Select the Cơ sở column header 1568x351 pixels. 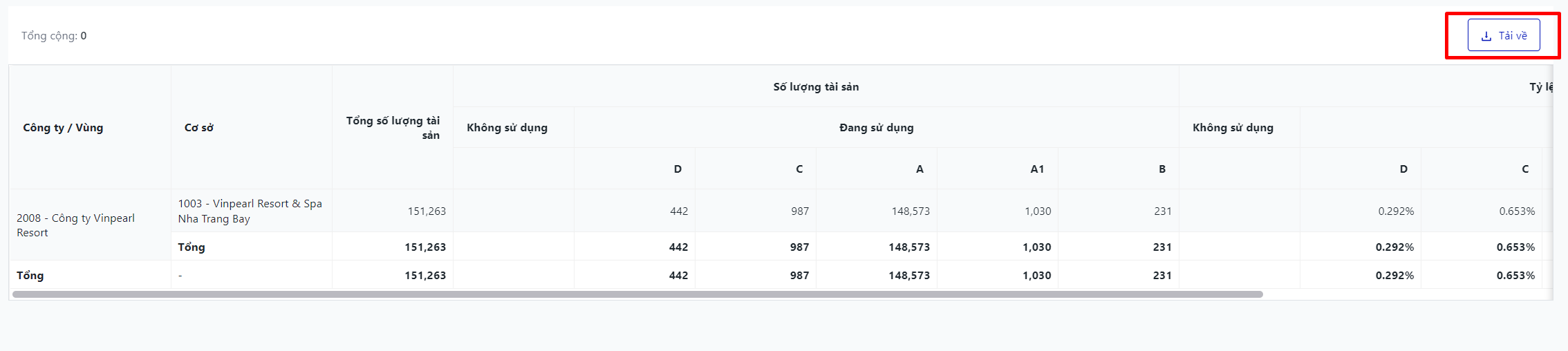198,128
